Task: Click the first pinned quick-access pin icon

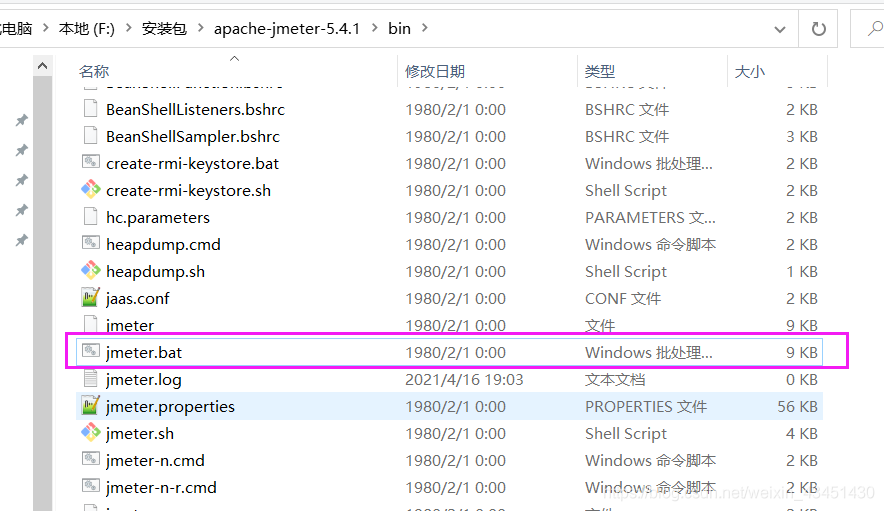Action: [x=21, y=120]
